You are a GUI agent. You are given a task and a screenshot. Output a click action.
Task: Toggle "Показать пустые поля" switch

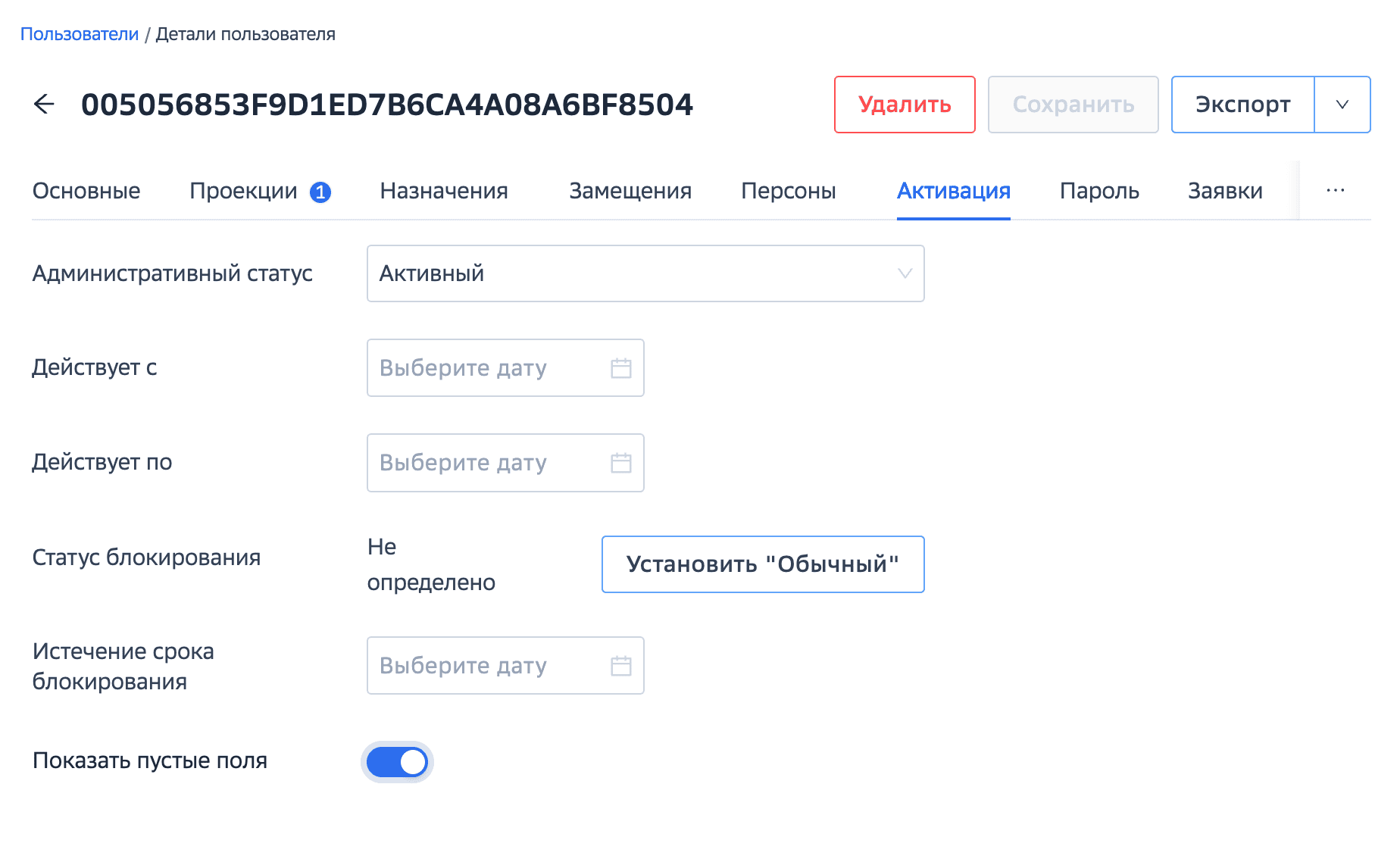pyautogui.click(x=397, y=762)
